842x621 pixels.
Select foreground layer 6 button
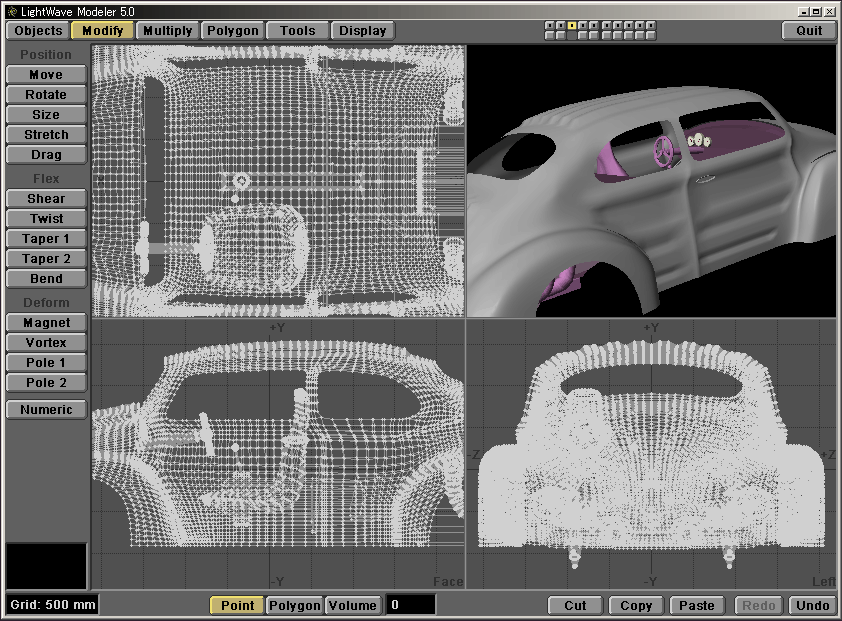coord(607,25)
